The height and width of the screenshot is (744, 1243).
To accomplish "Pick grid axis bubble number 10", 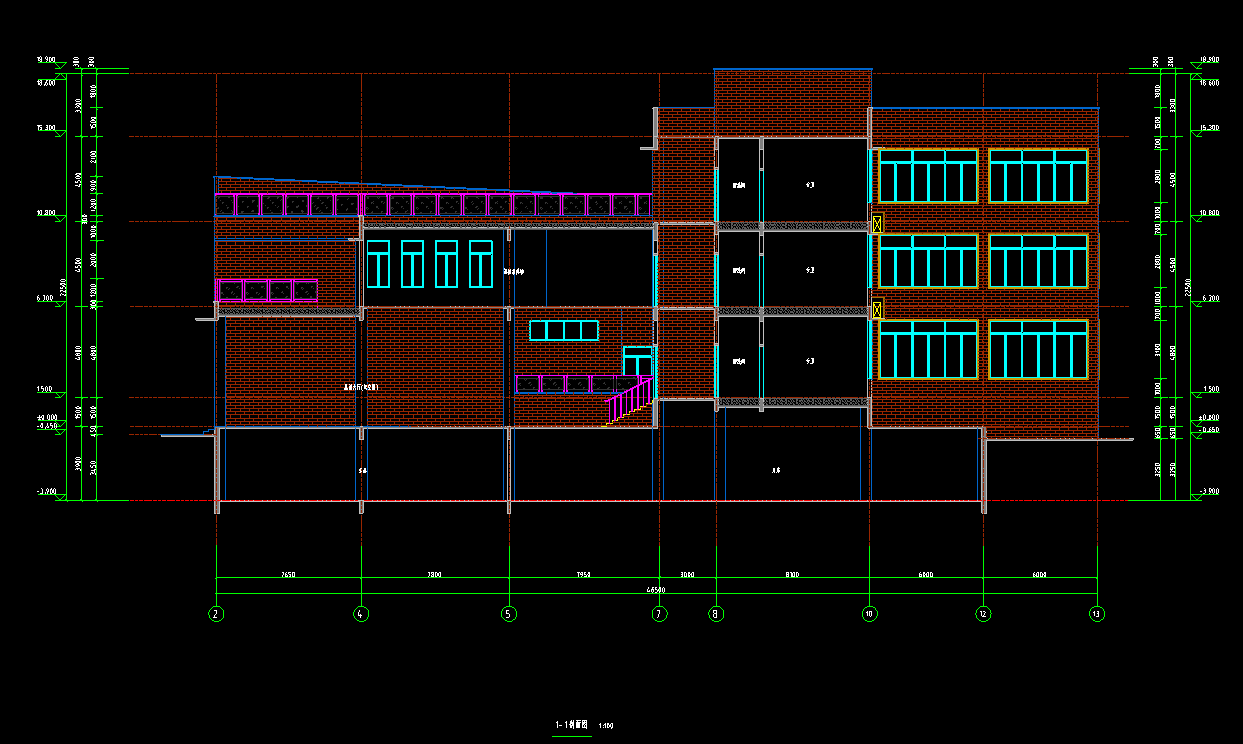I will pyautogui.click(x=870, y=614).
